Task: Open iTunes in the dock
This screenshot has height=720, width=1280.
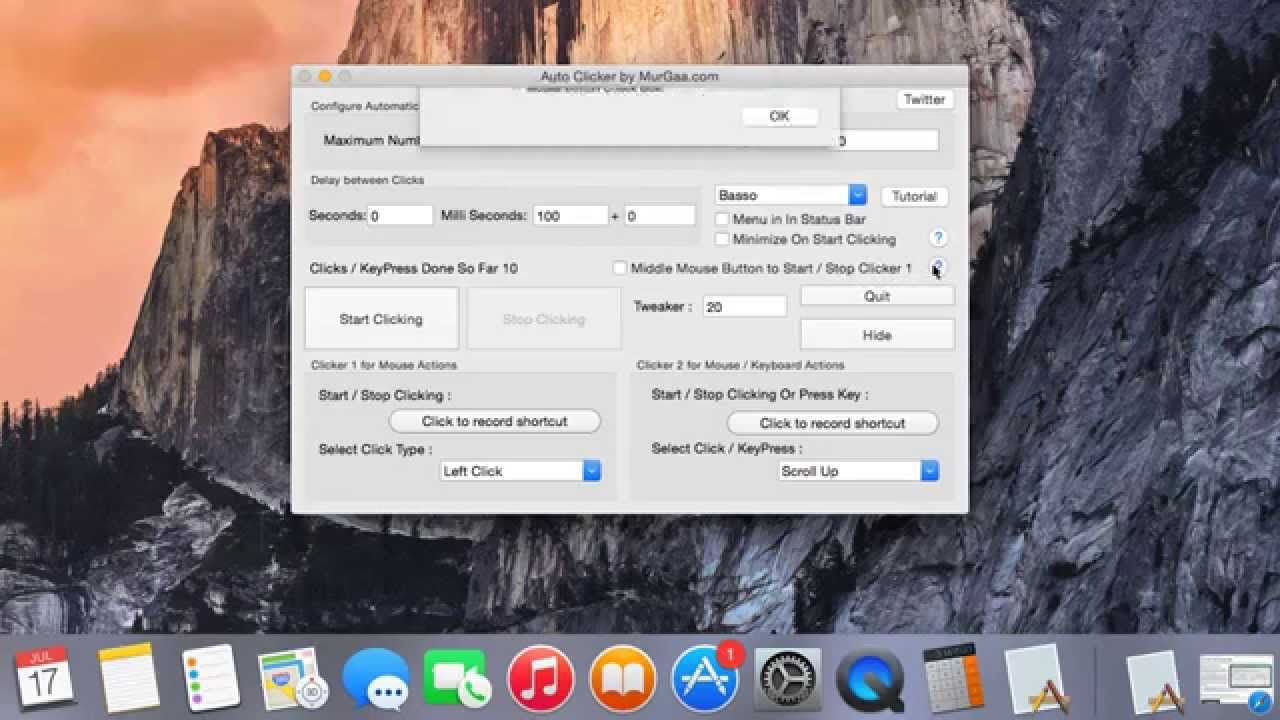Action: tap(541, 678)
